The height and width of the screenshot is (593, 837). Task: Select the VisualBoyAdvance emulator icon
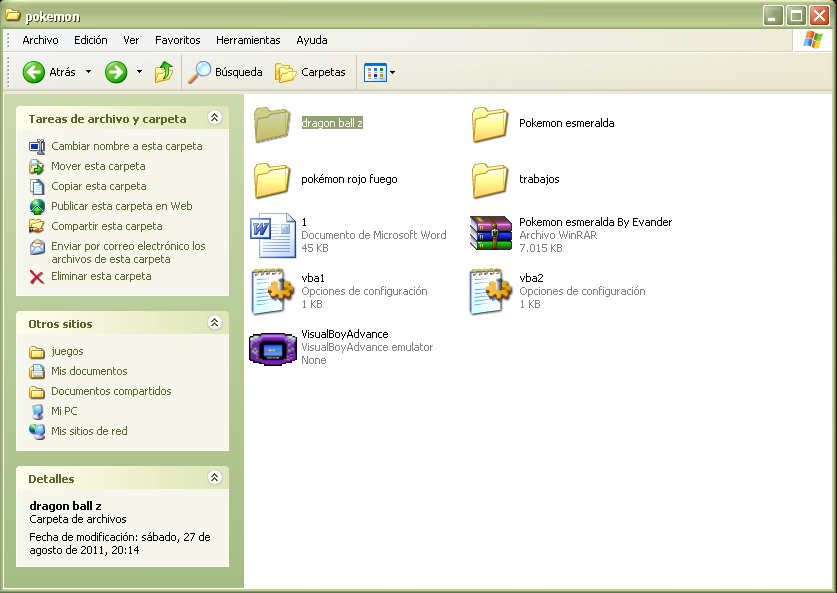pyautogui.click(x=273, y=349)
